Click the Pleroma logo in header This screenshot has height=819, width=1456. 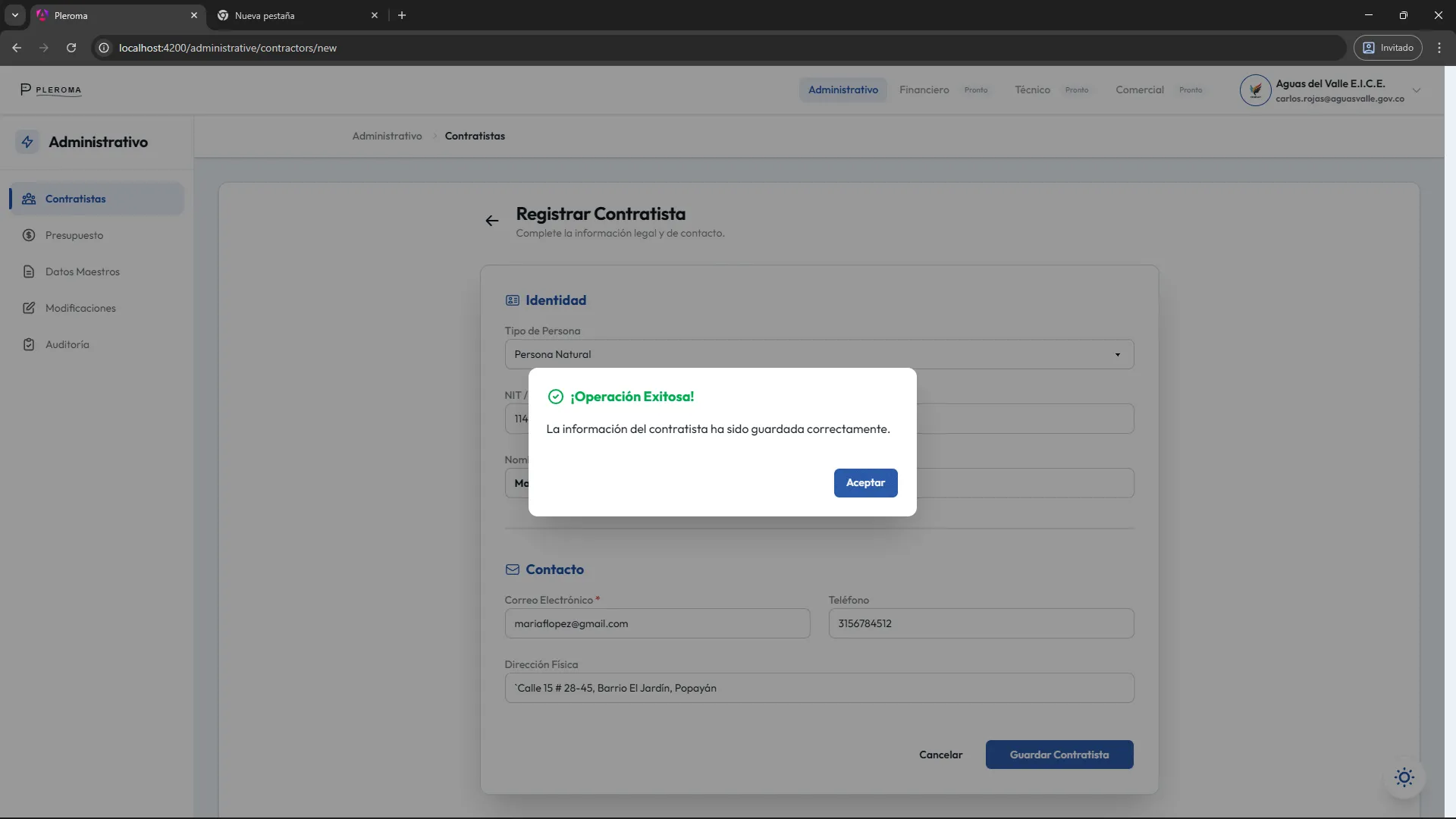[51, 89]
